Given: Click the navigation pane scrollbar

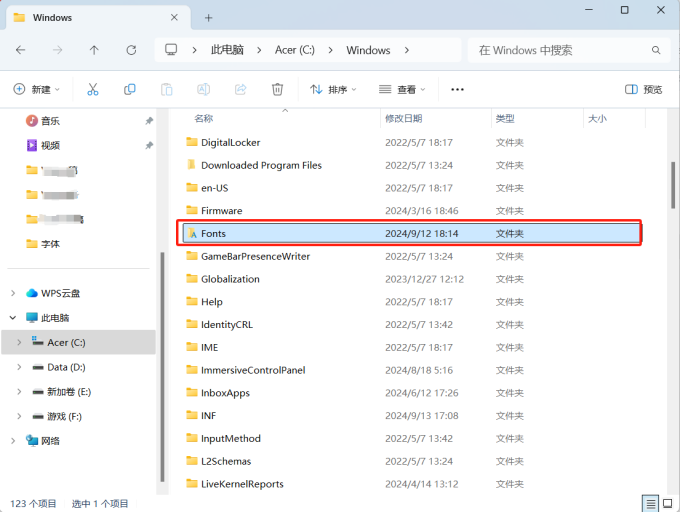Looking at the screenshot, I should click(162, 367).
